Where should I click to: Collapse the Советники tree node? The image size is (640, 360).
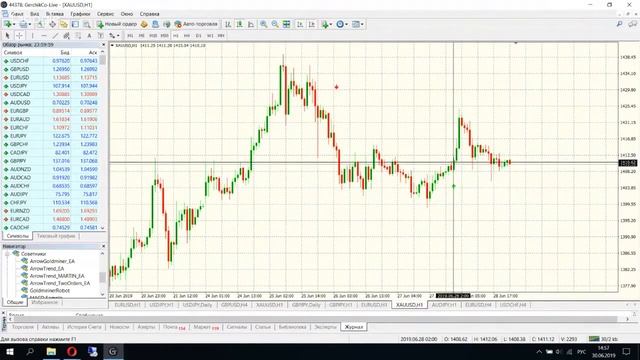click(x=7, y=254)
